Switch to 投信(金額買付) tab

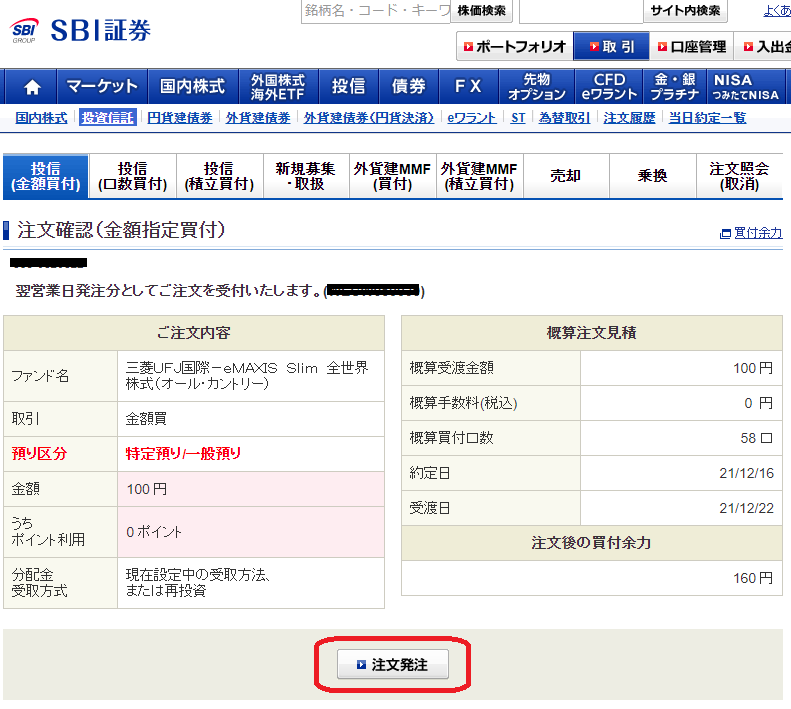click(x=45, y=176)
